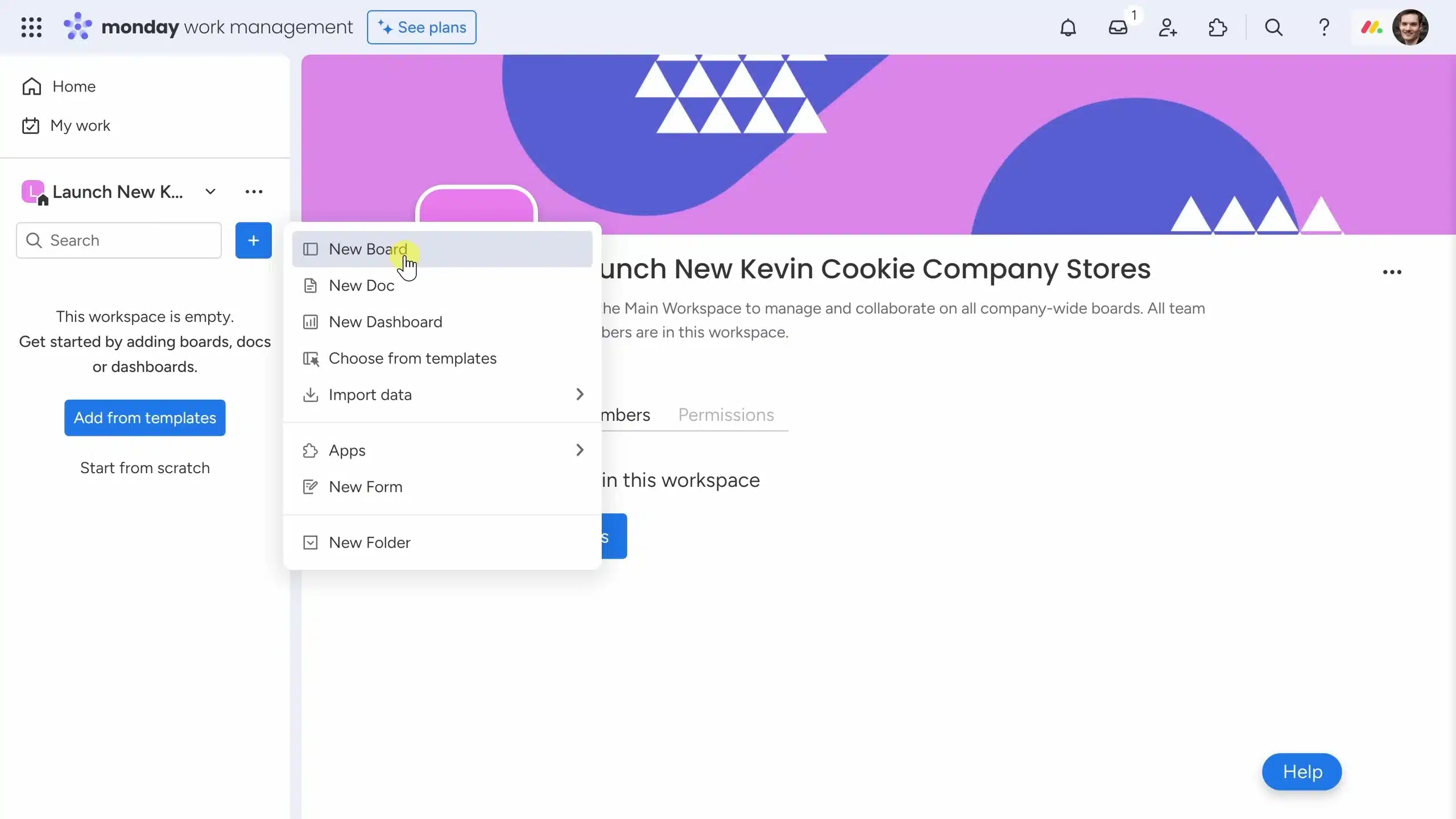The image size is (1456, 819).
Task: Select New Doc from the menu
Action: pyautogui.click(x=442, y=286)
